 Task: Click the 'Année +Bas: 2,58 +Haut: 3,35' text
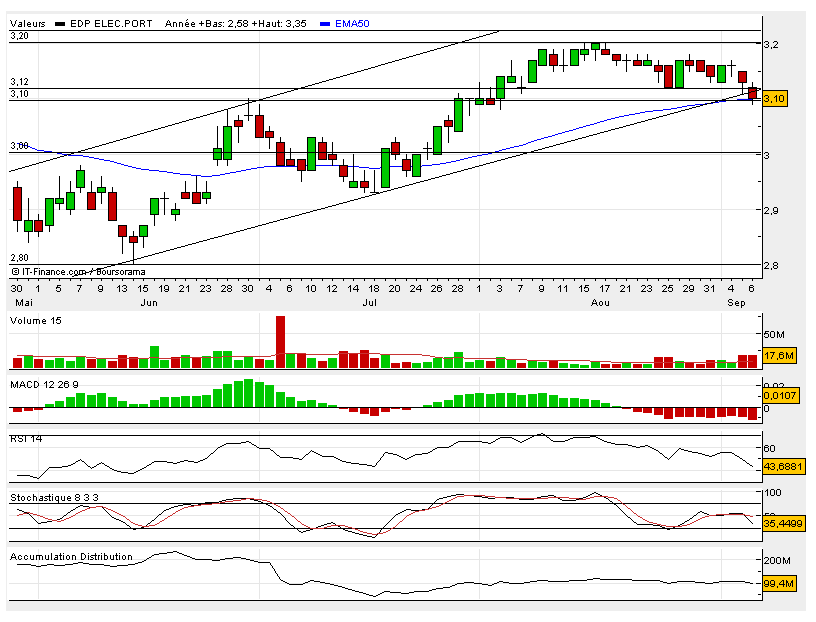[x=236, y=23]
